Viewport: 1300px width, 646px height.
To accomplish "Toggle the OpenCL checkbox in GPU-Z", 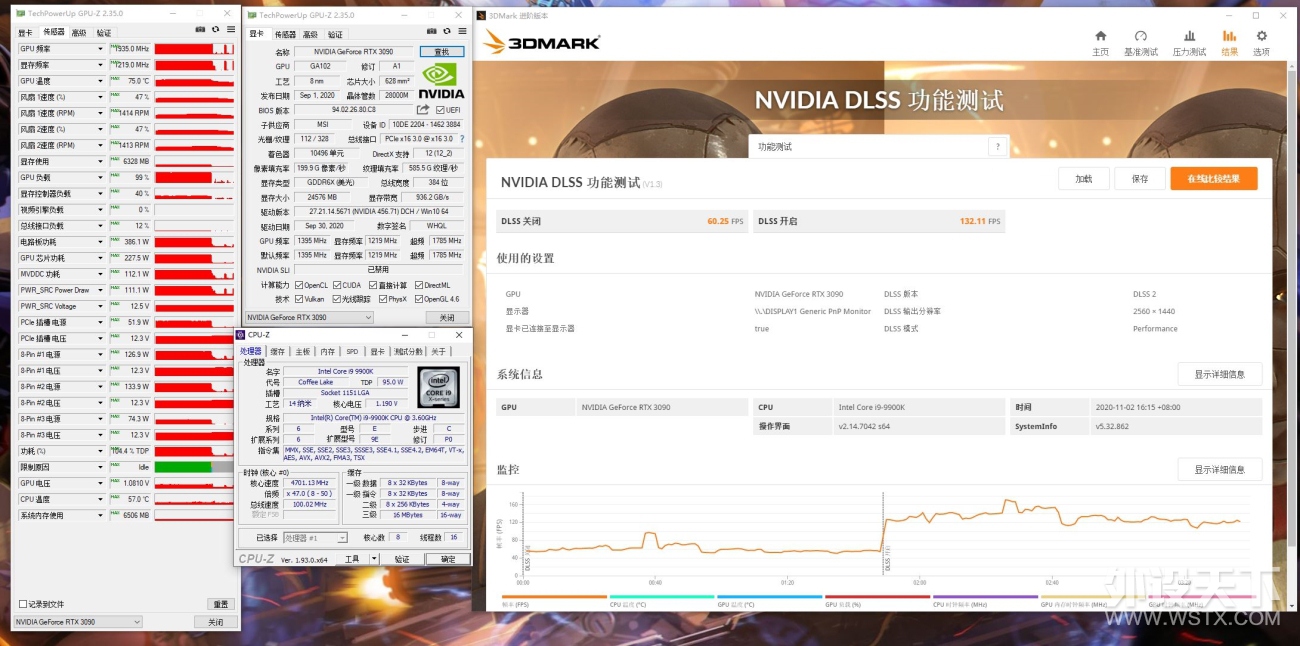I will [298, 285].
